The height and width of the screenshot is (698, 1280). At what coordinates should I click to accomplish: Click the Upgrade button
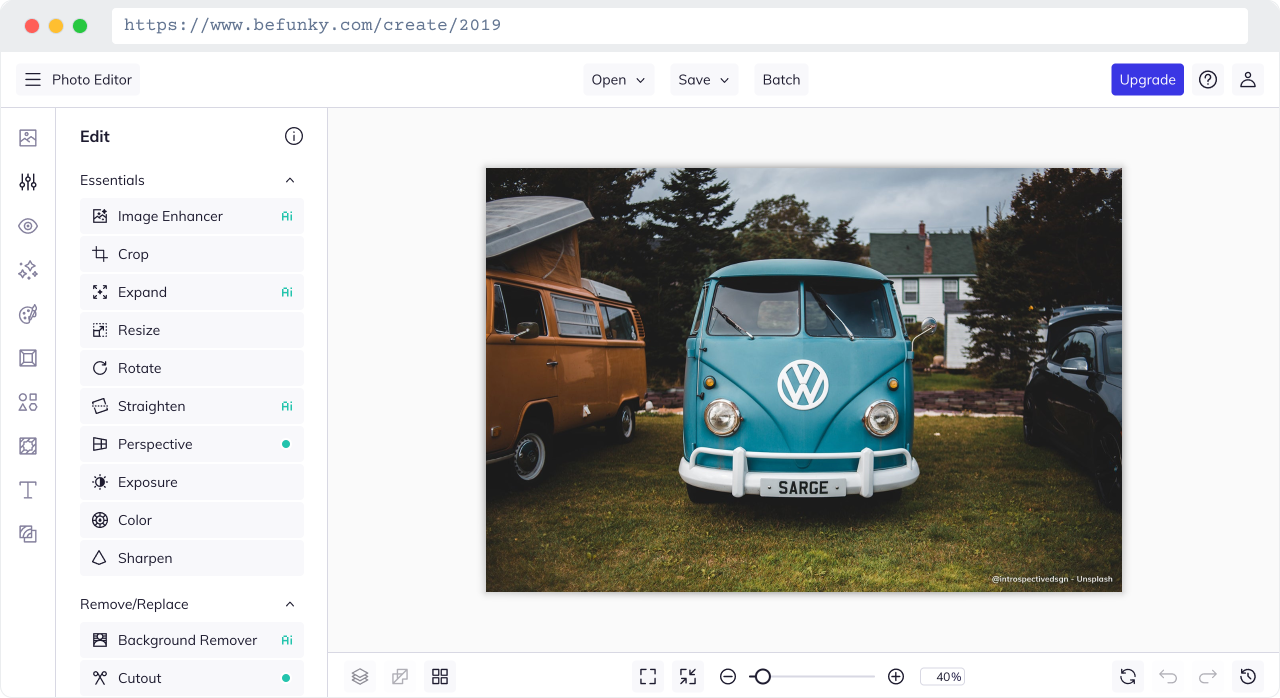[1147, 80]
